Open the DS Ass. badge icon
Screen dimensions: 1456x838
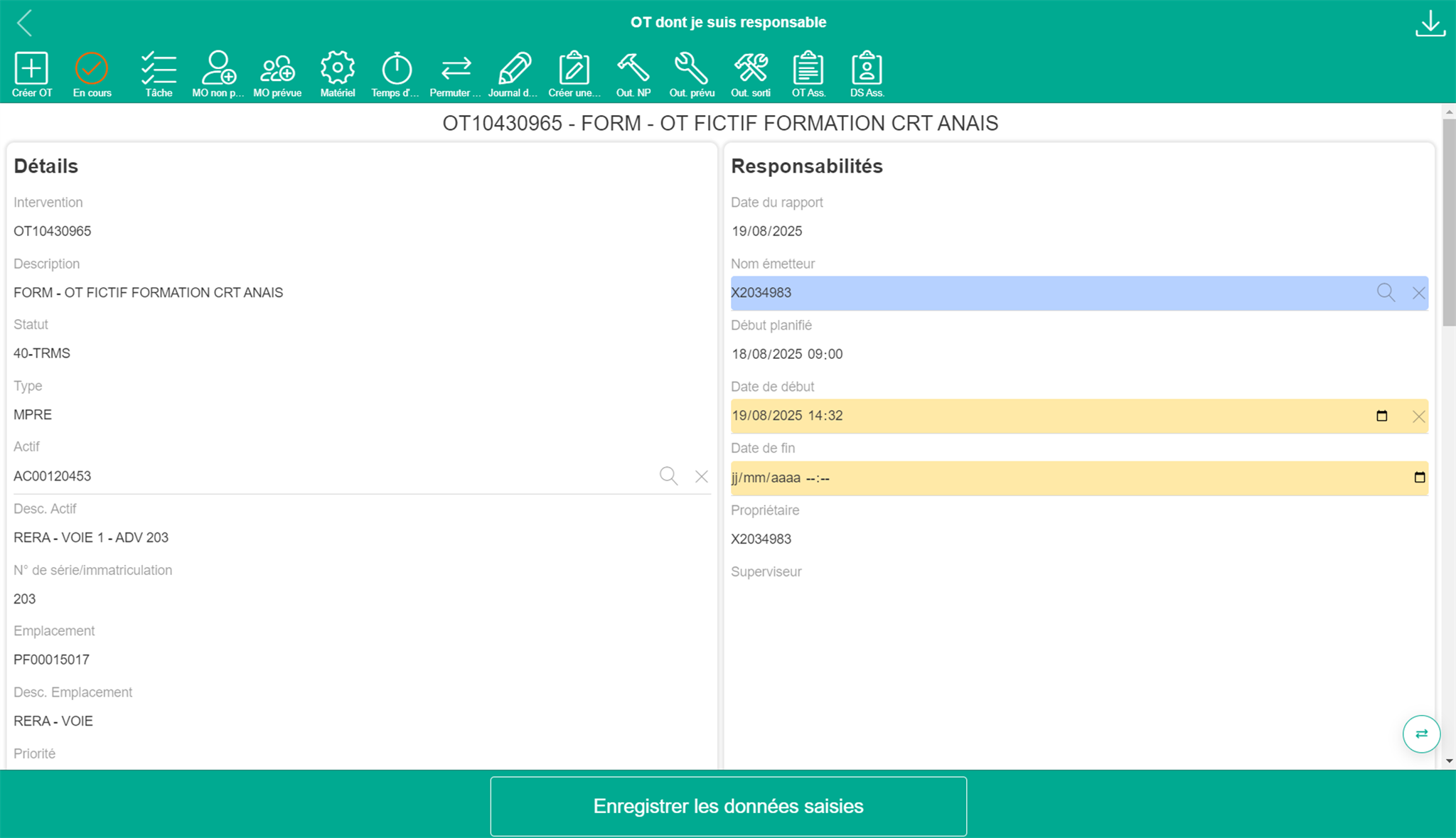(x=867, y=69)
